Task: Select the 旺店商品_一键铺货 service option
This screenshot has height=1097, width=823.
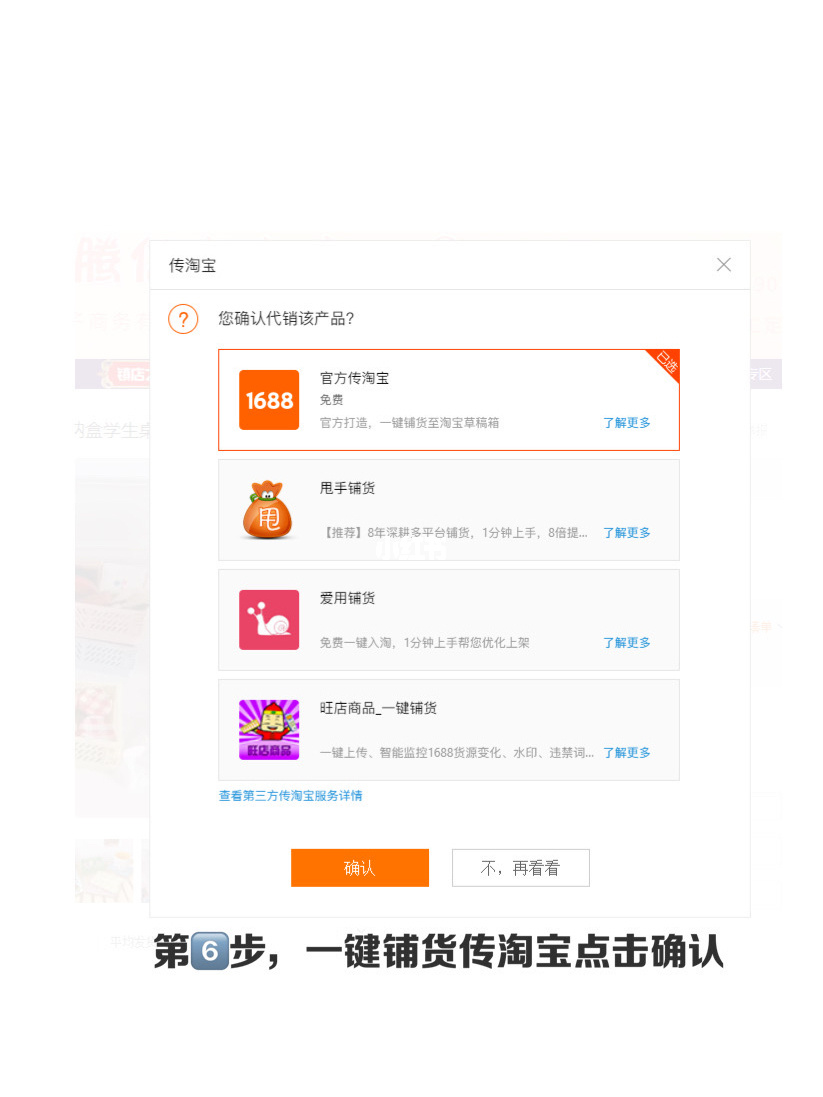Action: coord(448,729)
